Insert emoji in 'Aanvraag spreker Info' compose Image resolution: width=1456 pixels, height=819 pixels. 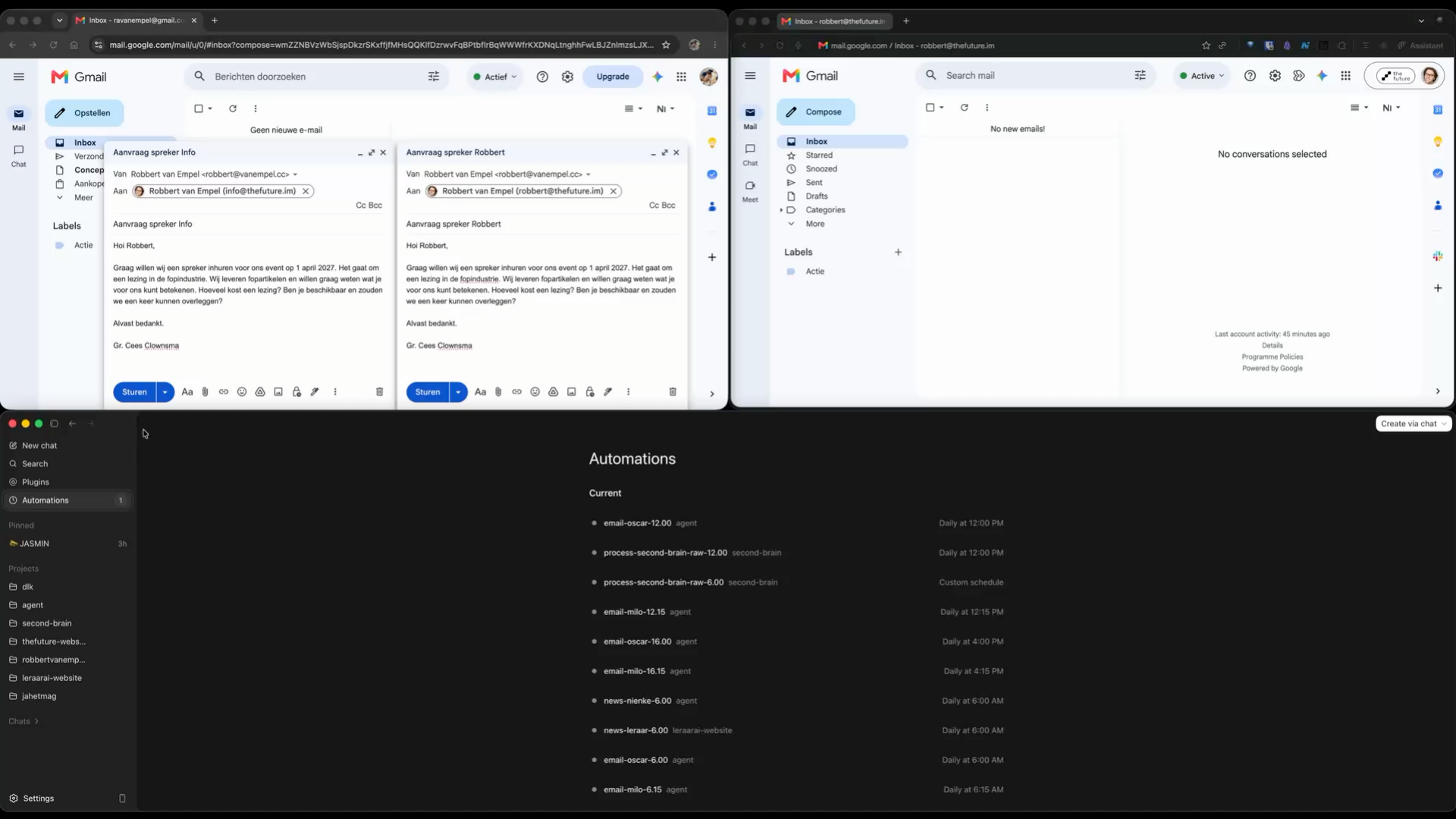(x=242, y=392)
